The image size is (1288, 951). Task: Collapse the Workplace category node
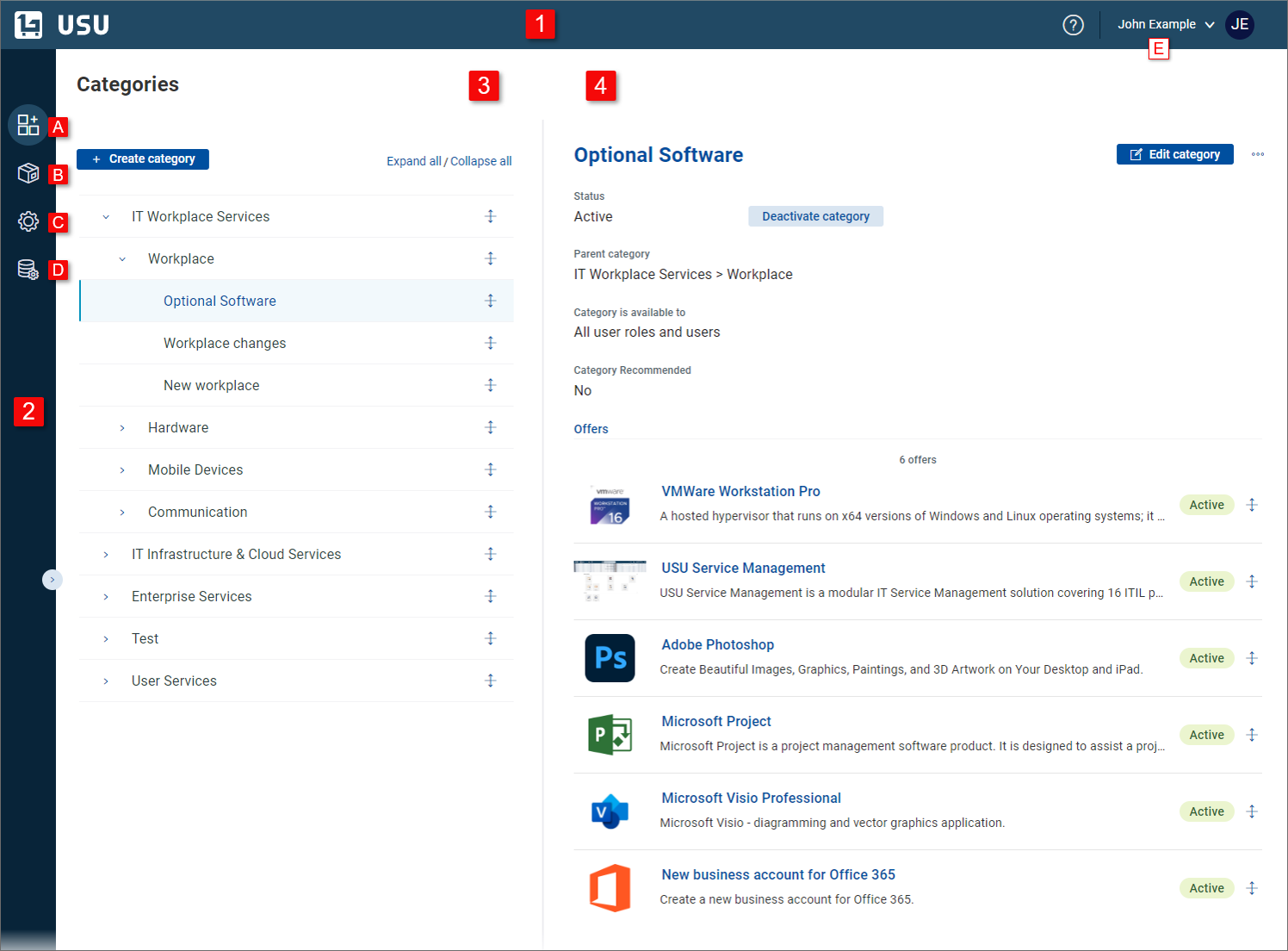tap(121, 258)
